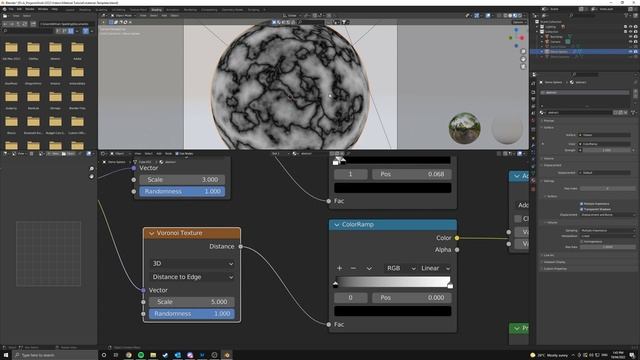Remove ColorRamp stop with minus button
Screen dimensions: 640x360
(353, 268)
